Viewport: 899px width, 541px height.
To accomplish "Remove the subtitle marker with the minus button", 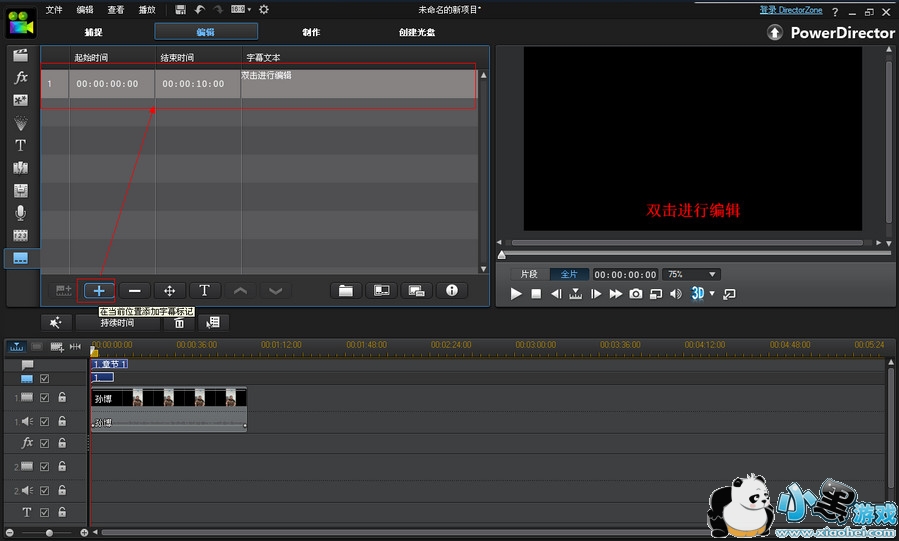I will [x=134, y=290].
